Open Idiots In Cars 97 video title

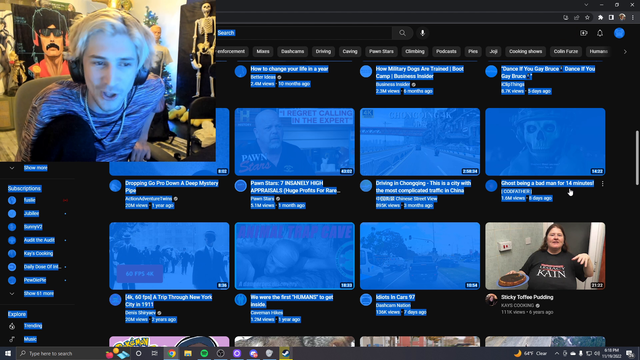(x=395, y=297)
